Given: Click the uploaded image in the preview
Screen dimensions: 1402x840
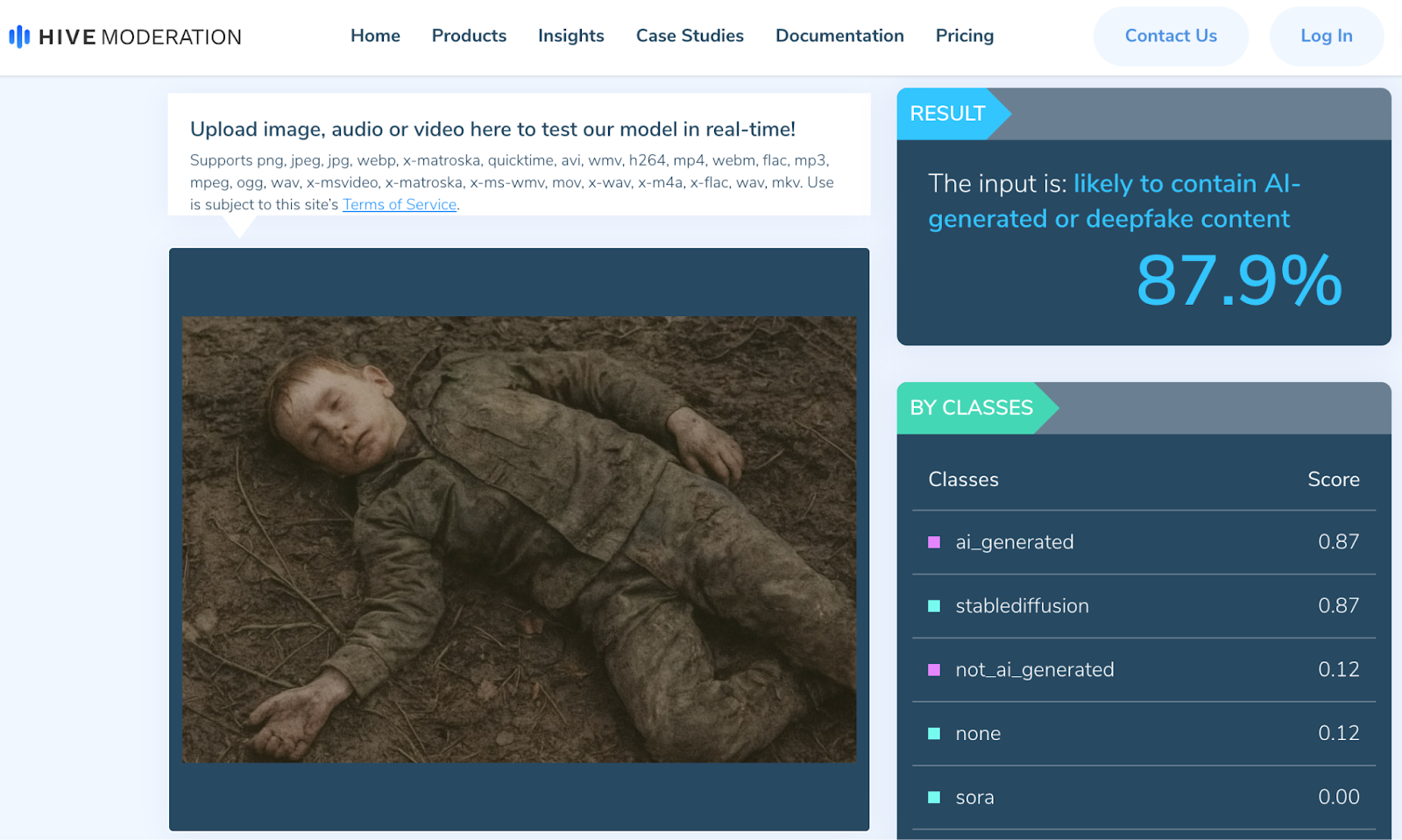Looking at the screenshot, I should pyautogui.click(x=519, y=539).
